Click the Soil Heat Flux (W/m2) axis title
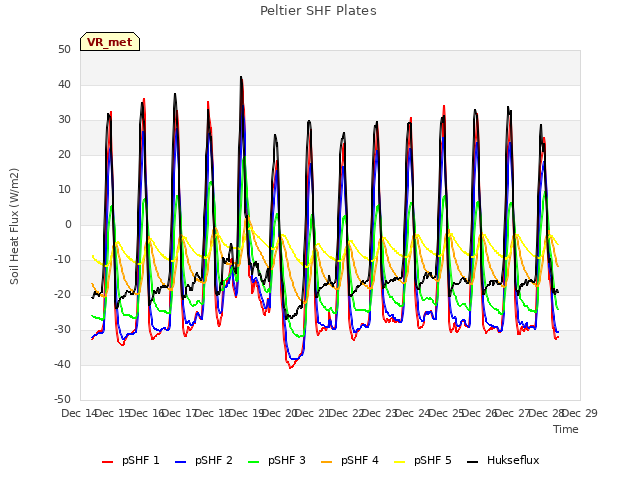The image size is (640, 480). (14, 226)
